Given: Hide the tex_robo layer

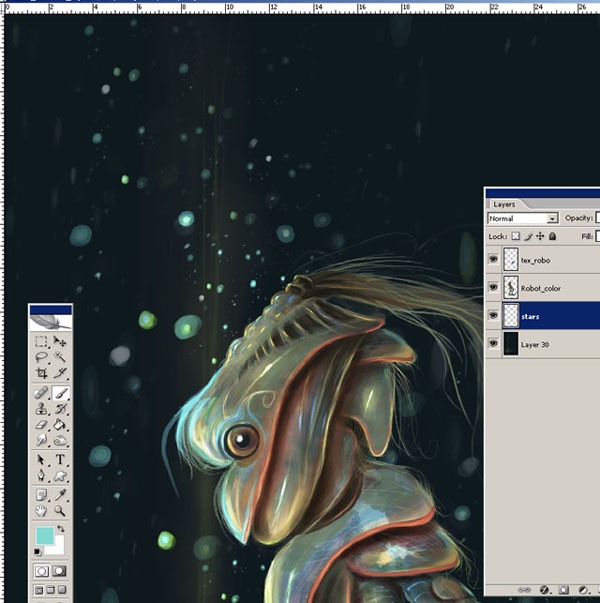Looking at the screenshot, I should coord(493,259).
